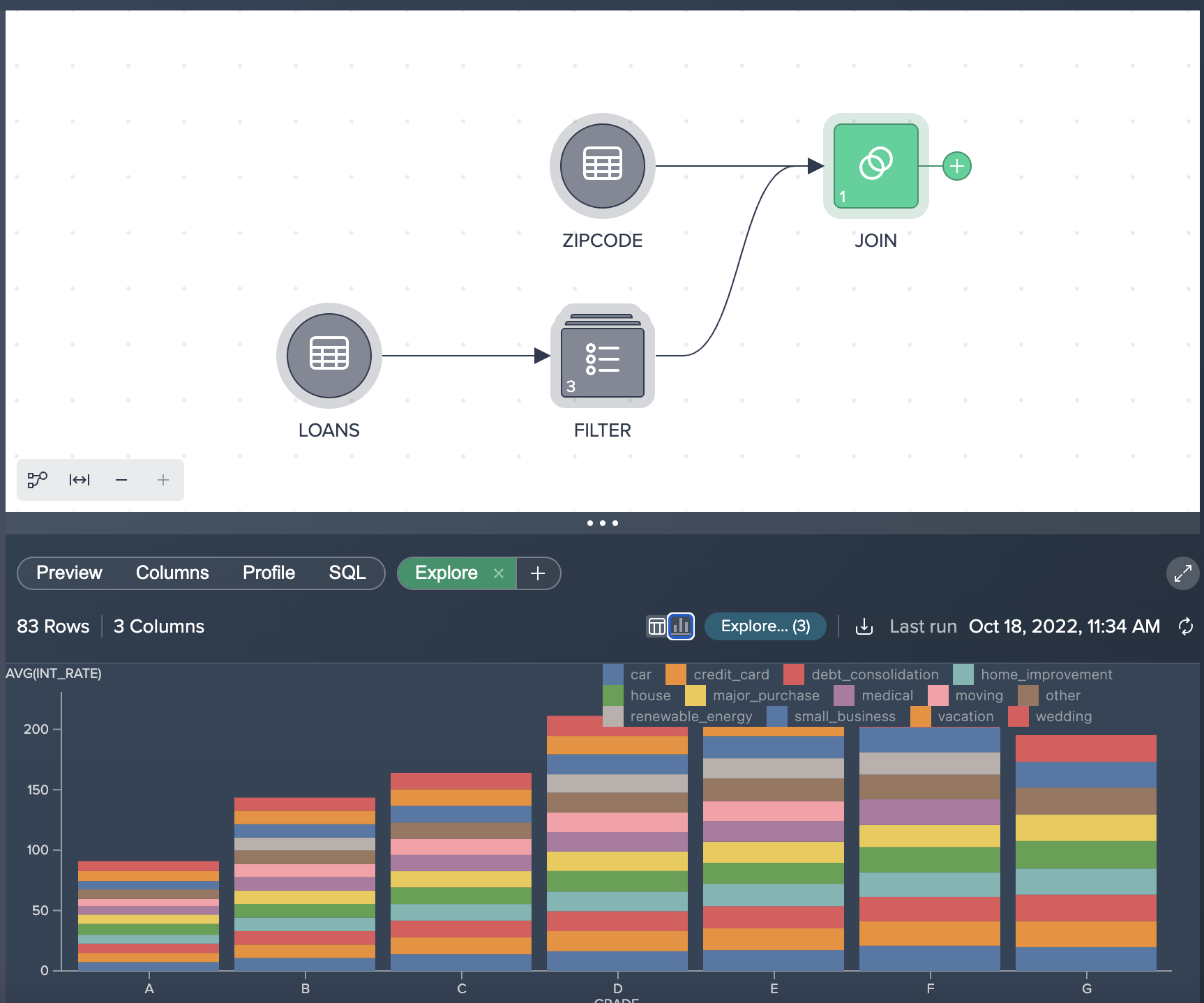Open the Explore... (3) dropdown
This screenshot has height=1003, width=1204.
click(x=765, y=626)
